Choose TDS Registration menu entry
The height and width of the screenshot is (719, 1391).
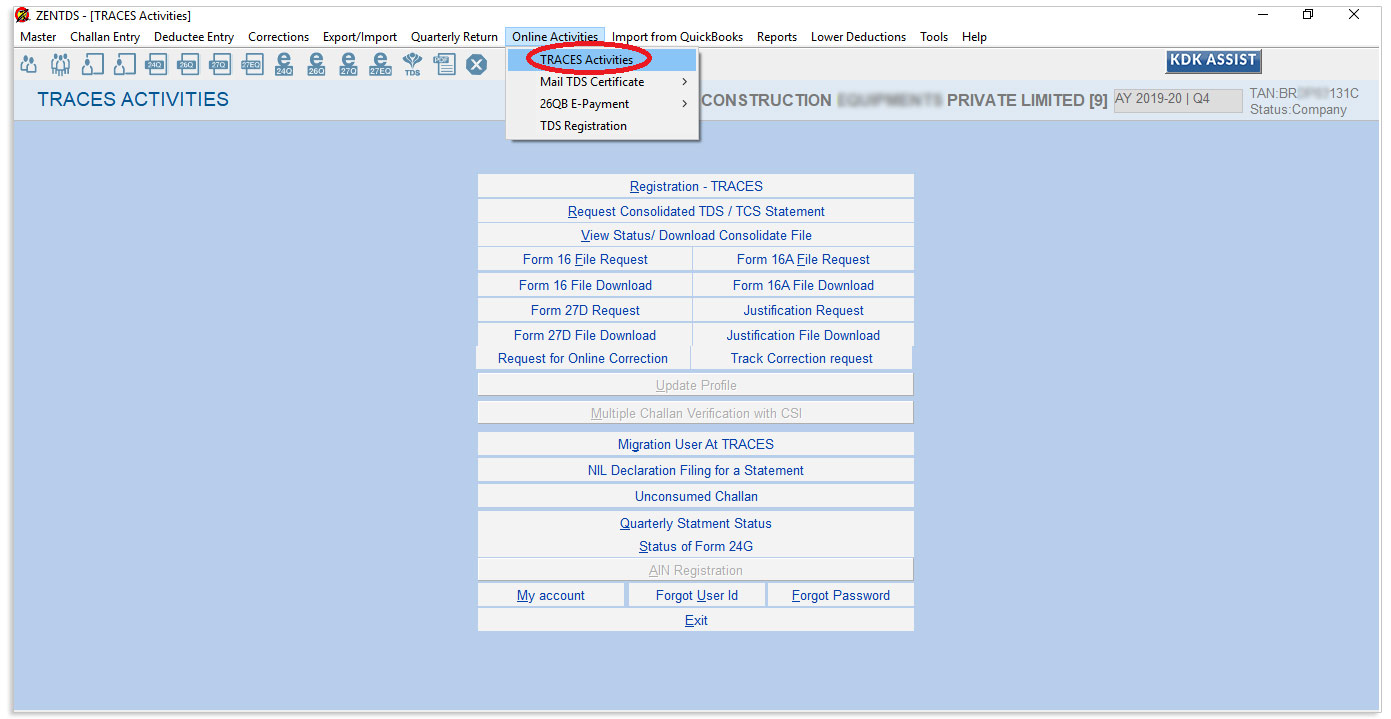(602, 126)
